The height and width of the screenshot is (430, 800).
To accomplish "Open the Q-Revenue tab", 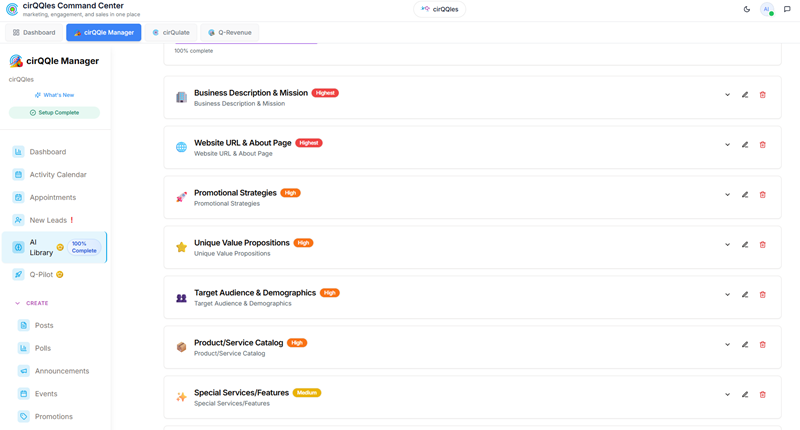I will pos(230,32).
